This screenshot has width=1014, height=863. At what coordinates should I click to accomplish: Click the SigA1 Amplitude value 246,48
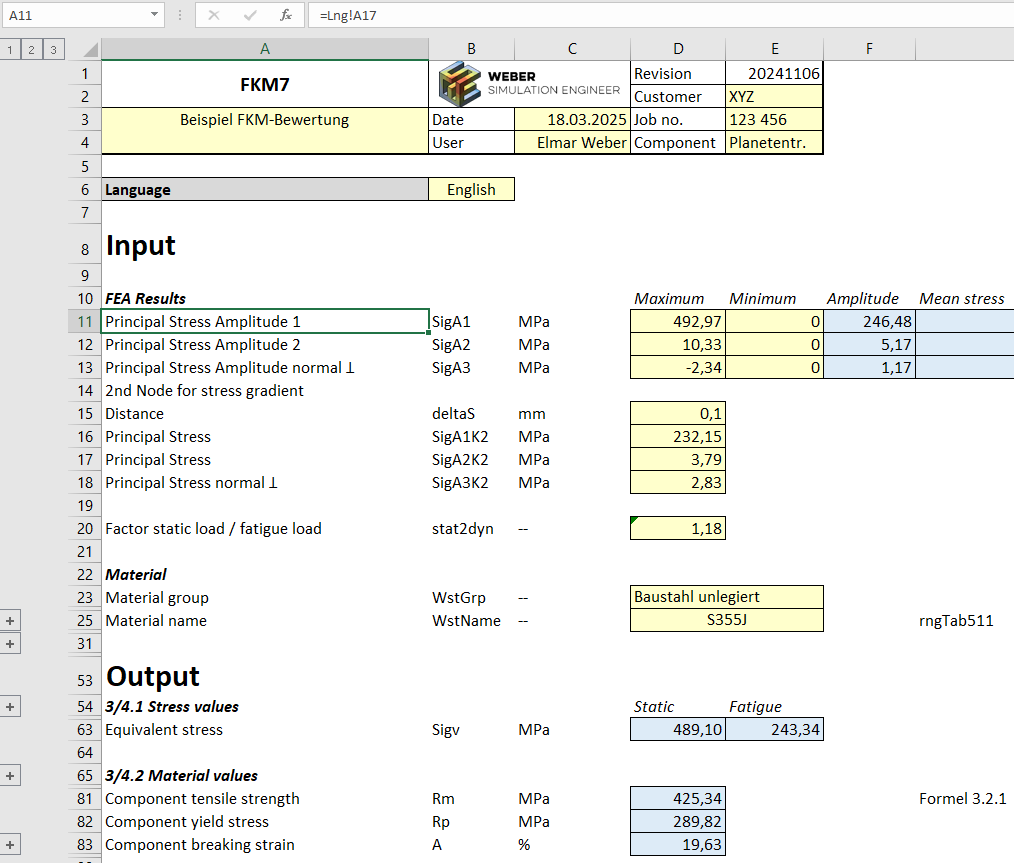coord(869,322)
